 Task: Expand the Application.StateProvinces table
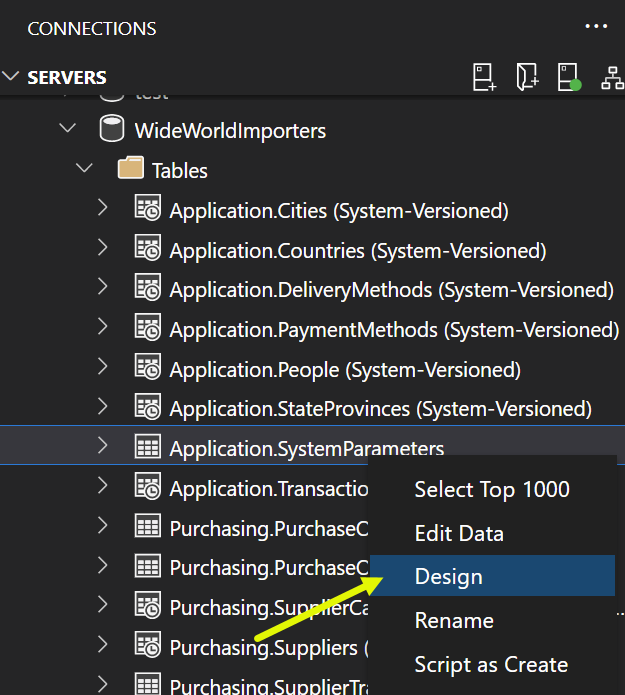click(x=102, y=406)
